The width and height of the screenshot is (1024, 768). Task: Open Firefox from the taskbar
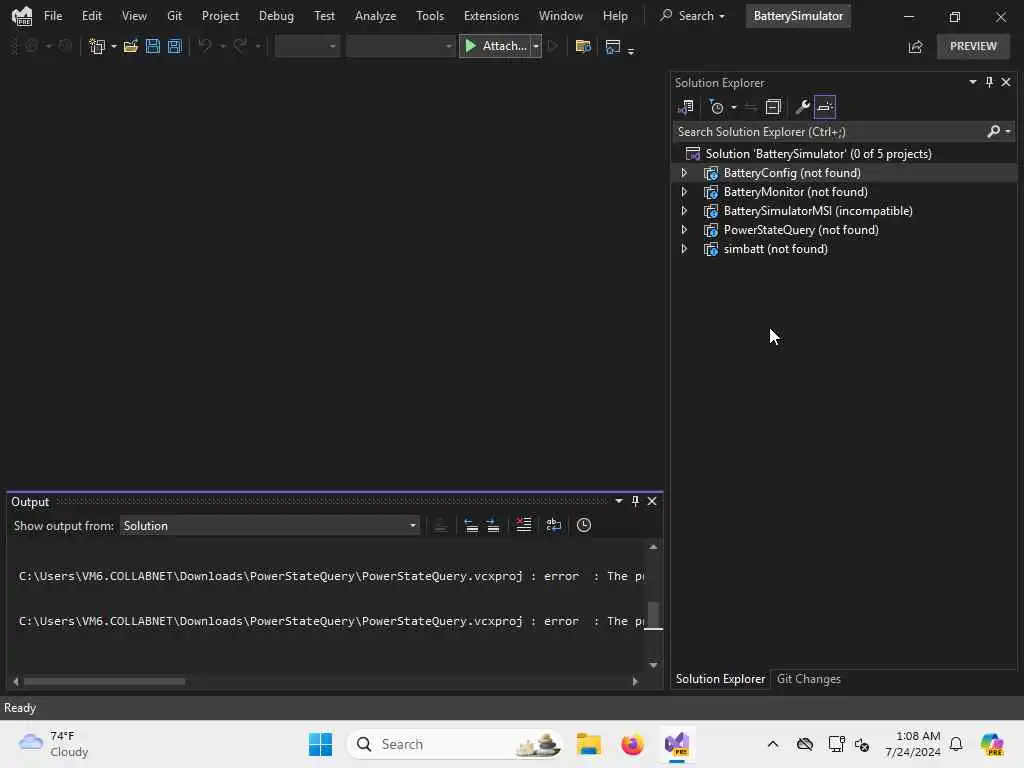click(x=632, y=744)
